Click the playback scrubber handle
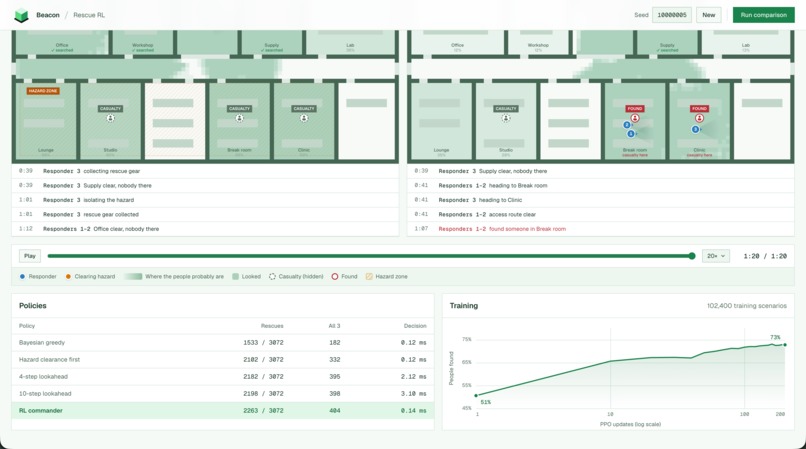Image resolution: width=806 pixels, height=449 pixels. click(692, 256)
